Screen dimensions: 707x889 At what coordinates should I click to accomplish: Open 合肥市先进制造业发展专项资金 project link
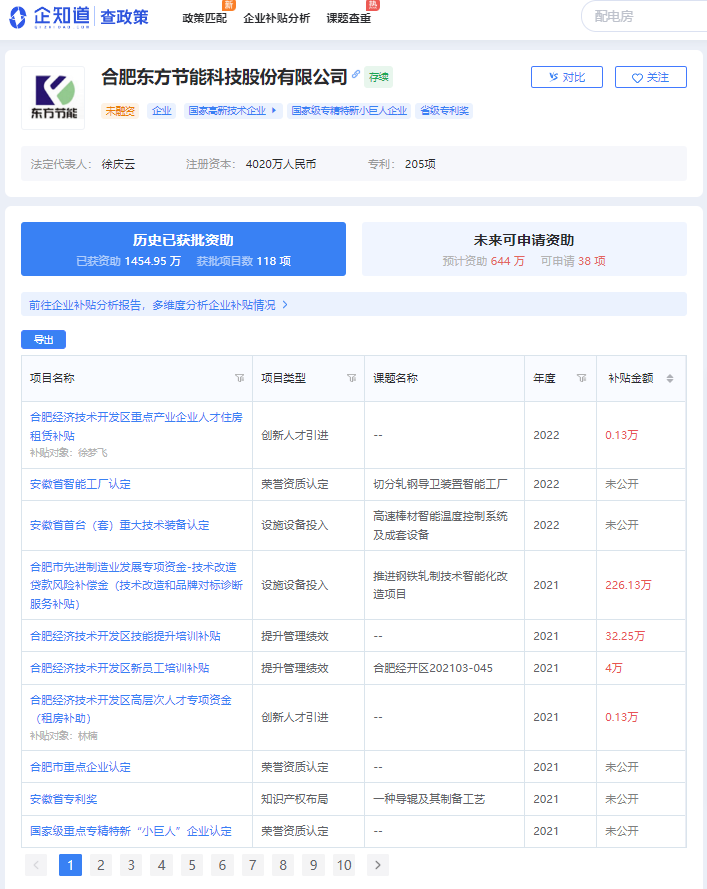click(x=136, y=585)
